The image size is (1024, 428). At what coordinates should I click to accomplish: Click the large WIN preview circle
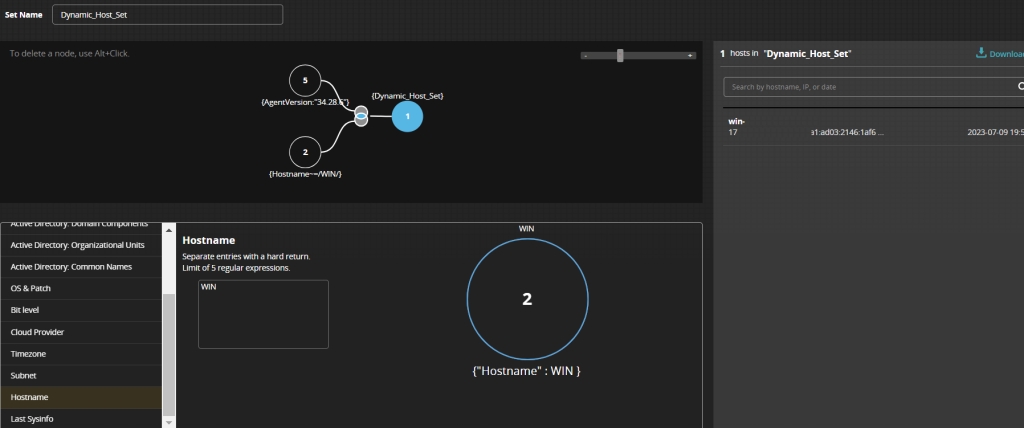[x=527, y=298]
